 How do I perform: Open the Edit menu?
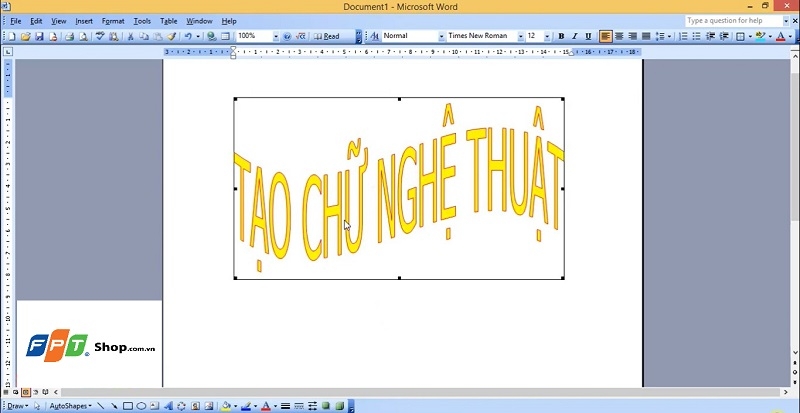tap(36, 21)
